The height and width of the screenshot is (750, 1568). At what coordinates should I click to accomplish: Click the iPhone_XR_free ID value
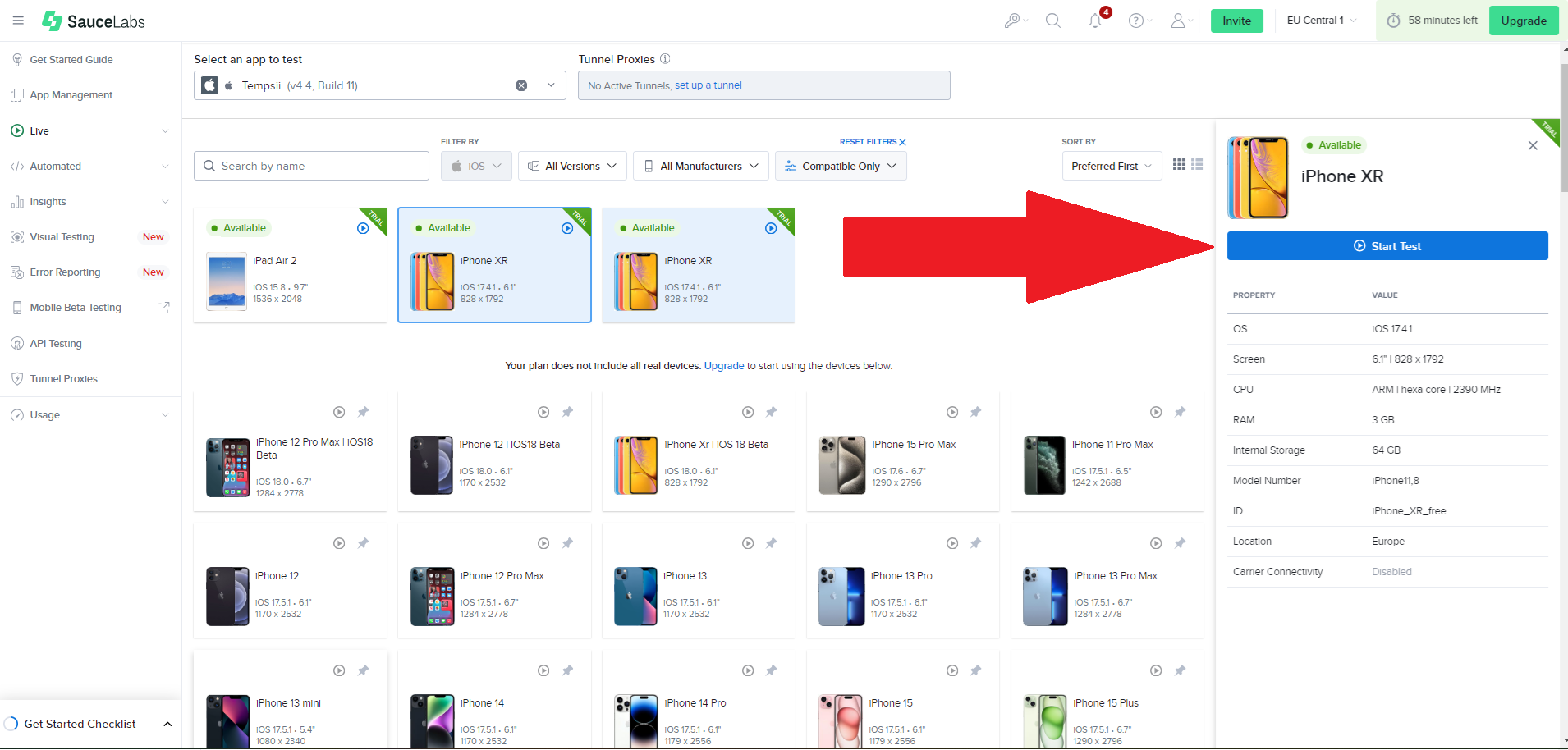click(1409, 511)
